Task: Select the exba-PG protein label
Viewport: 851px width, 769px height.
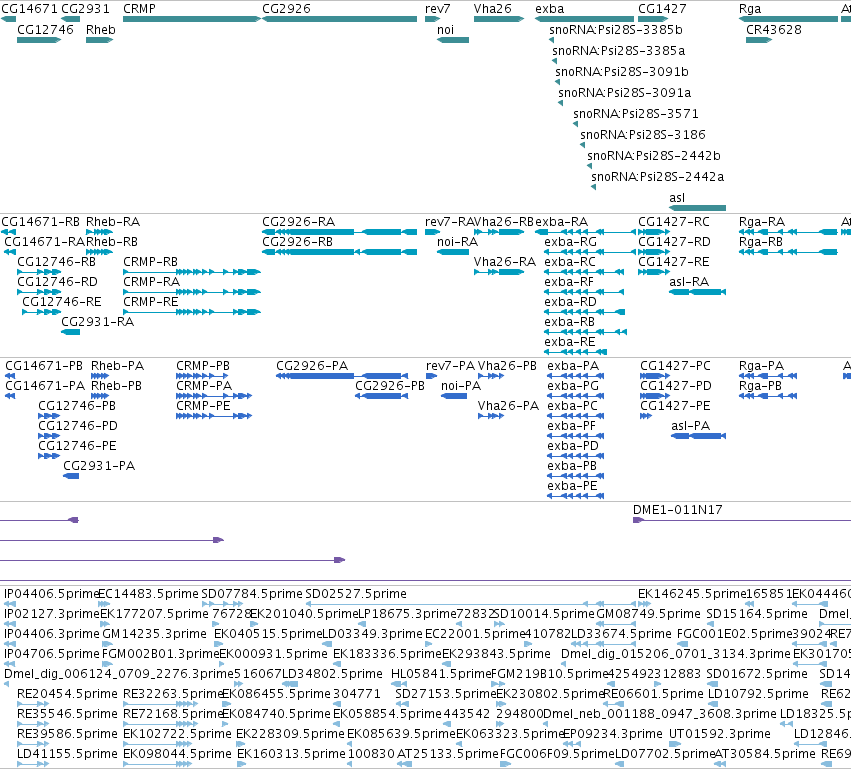Action: click(573, 386)
